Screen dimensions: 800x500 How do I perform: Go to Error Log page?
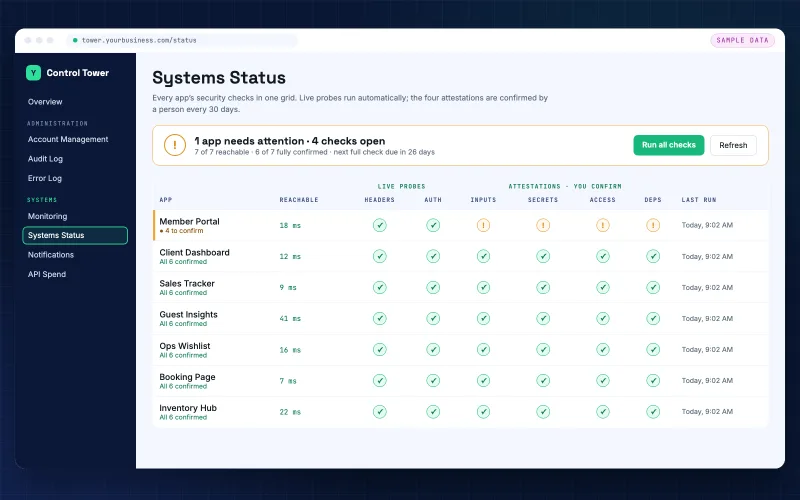(x=44, y=178)
